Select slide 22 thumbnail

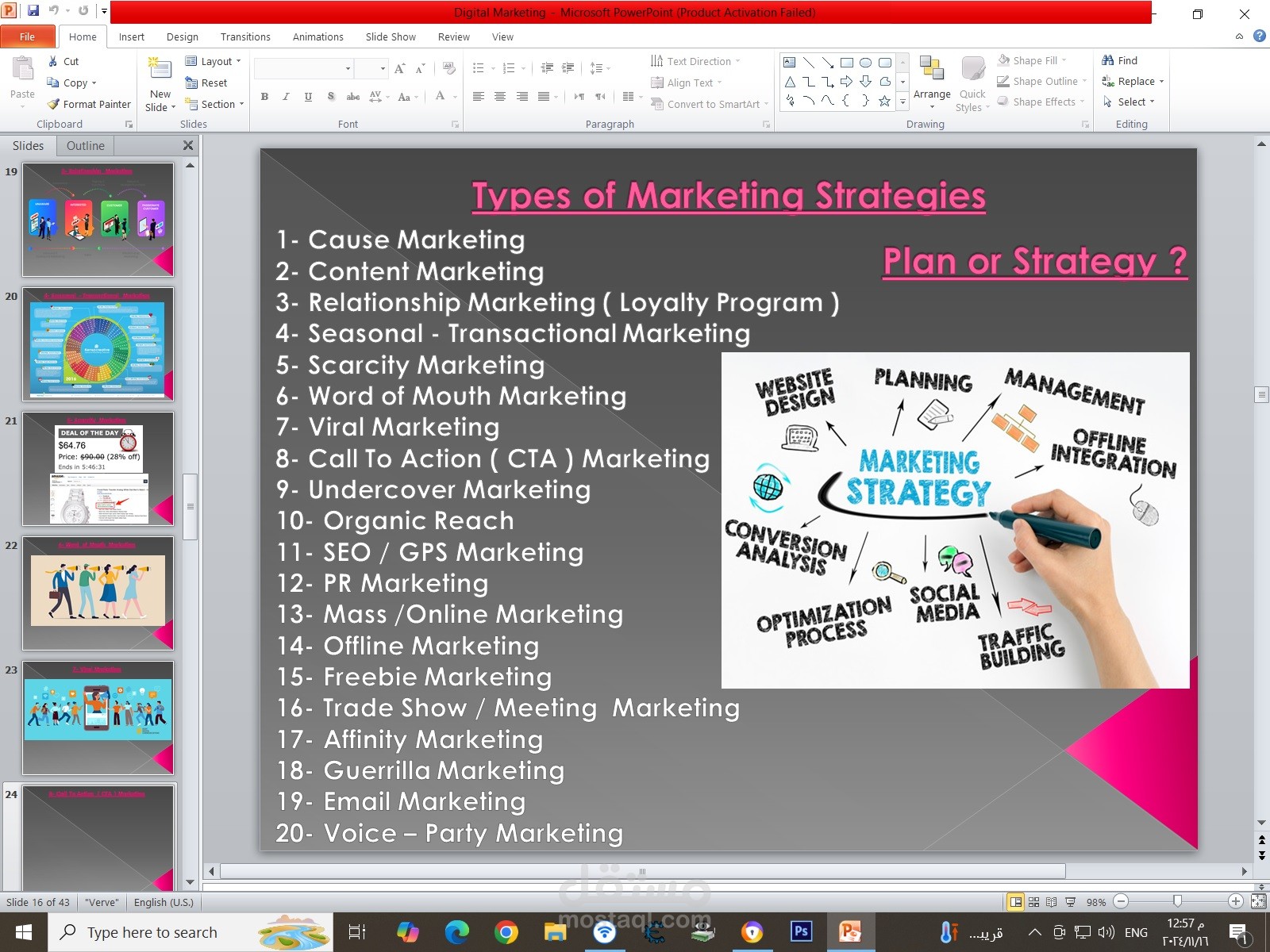(x=98, y=593)
